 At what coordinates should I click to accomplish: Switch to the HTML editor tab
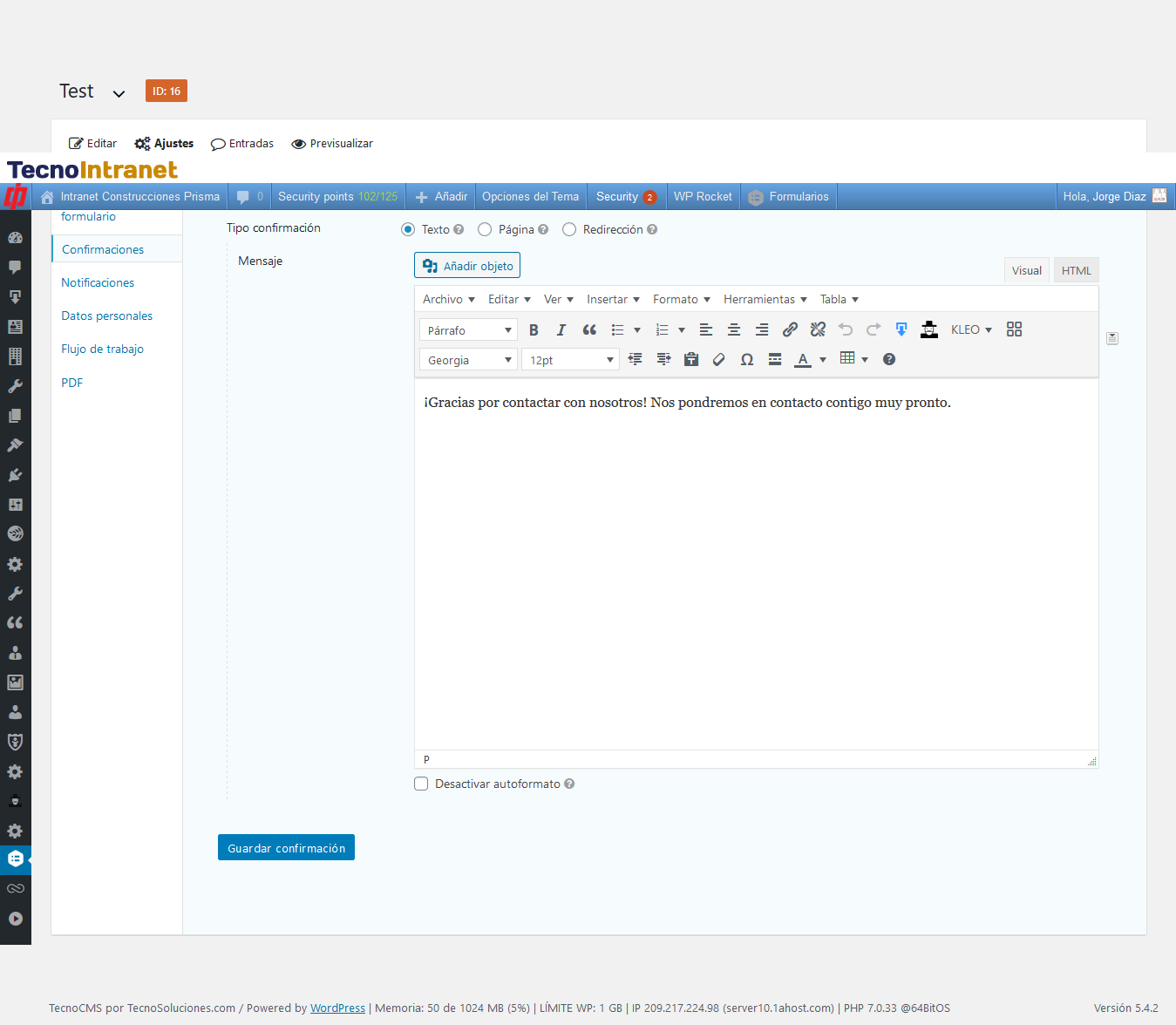tap(1076, 271)
